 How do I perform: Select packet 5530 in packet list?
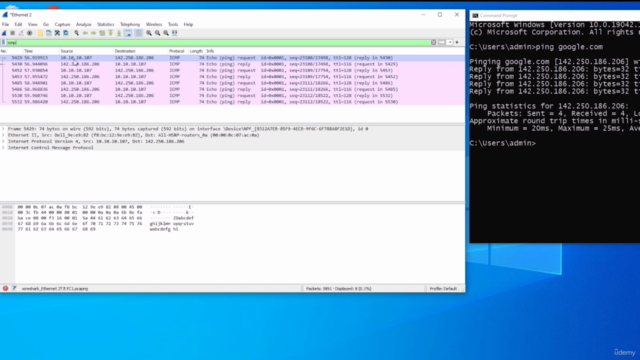(232, 96)
